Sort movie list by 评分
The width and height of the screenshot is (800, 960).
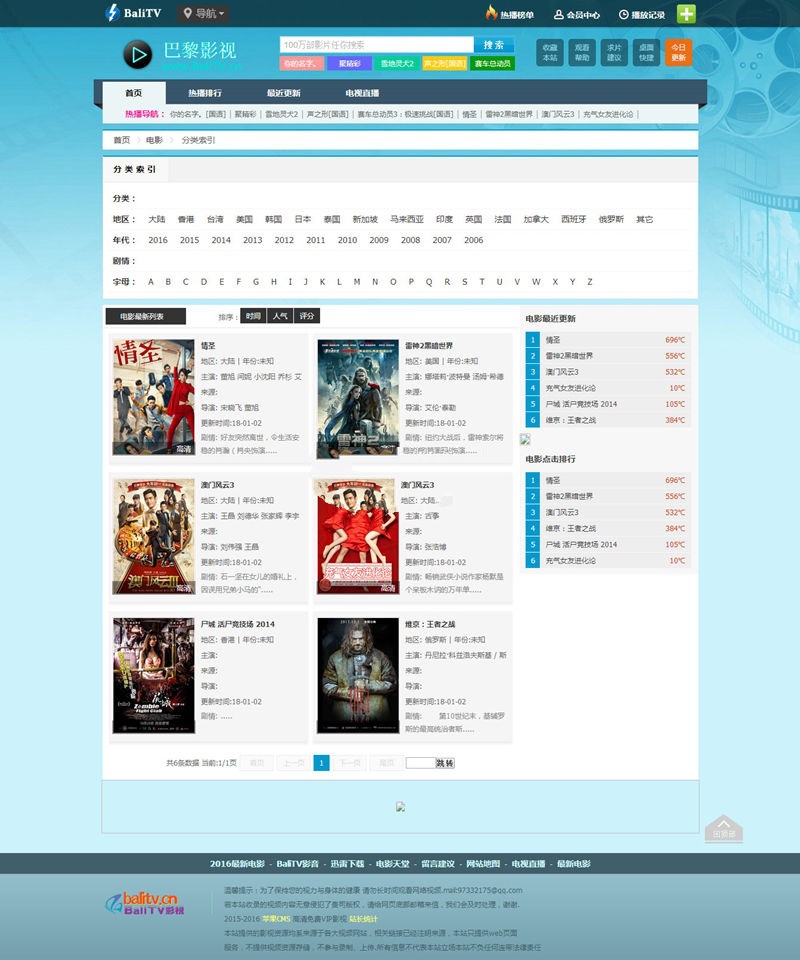click(x=307, y=316)
